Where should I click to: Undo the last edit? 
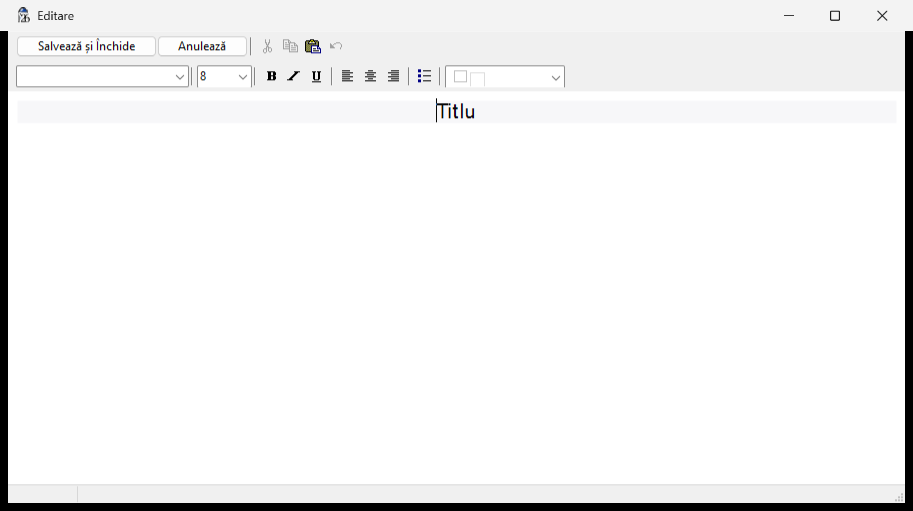(x=336, y=47)
